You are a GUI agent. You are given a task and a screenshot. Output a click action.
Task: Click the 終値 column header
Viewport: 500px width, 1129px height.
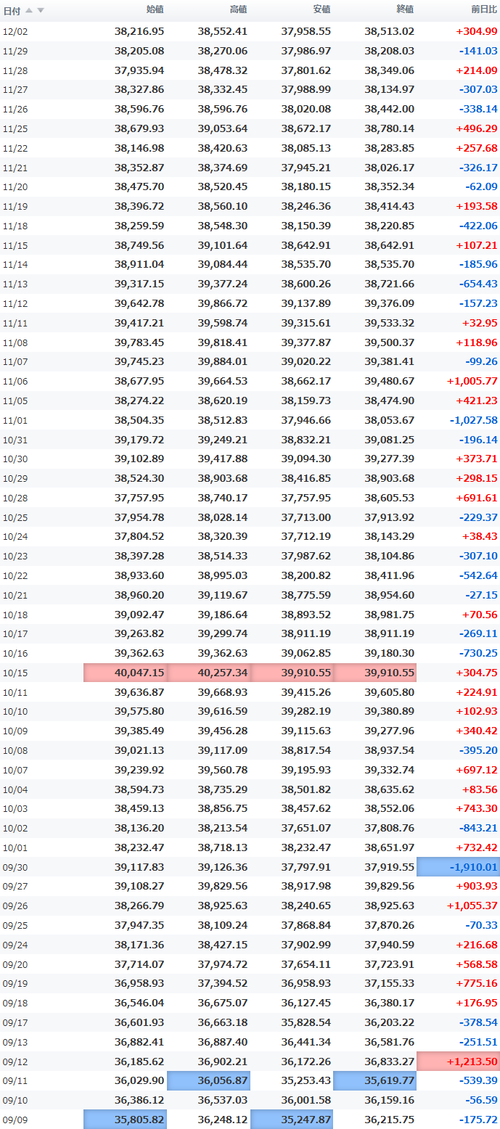(x=405, y=9)
